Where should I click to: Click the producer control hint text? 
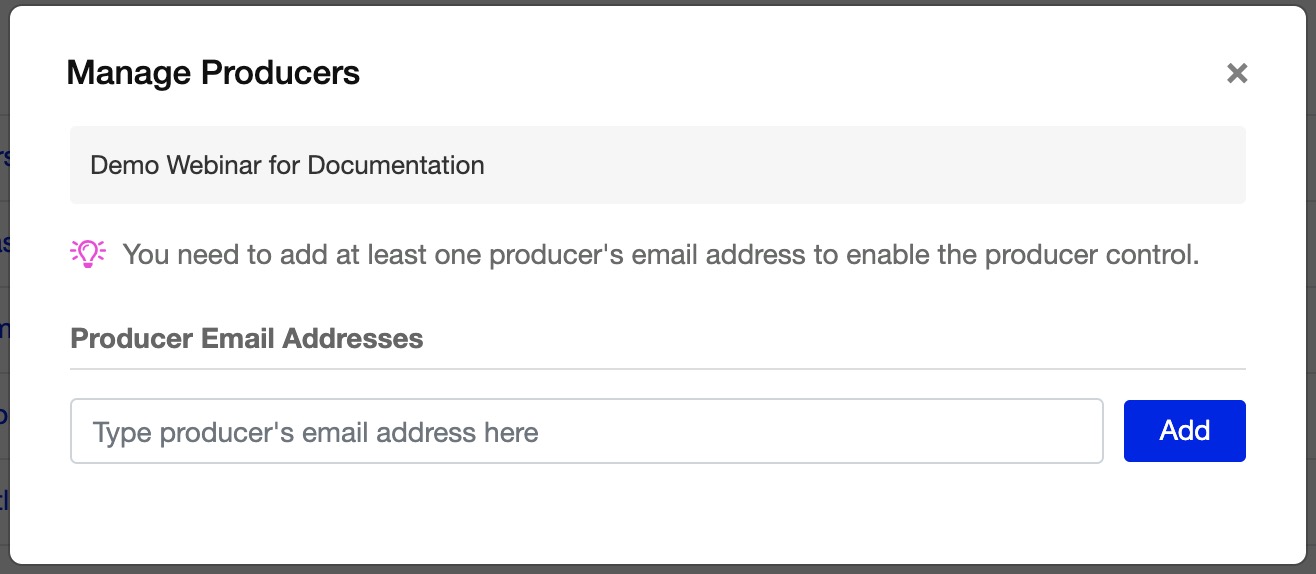pyautogui.click(x=660, y=255)
